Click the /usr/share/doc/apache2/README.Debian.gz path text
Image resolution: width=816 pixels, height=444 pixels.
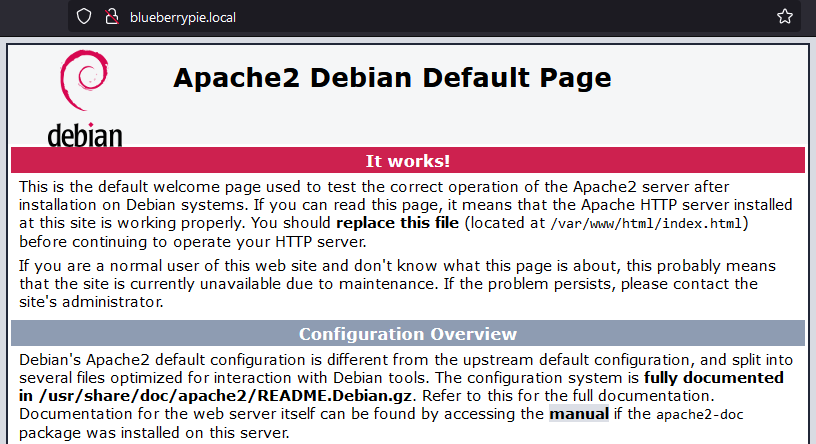[x=225, y=396]
